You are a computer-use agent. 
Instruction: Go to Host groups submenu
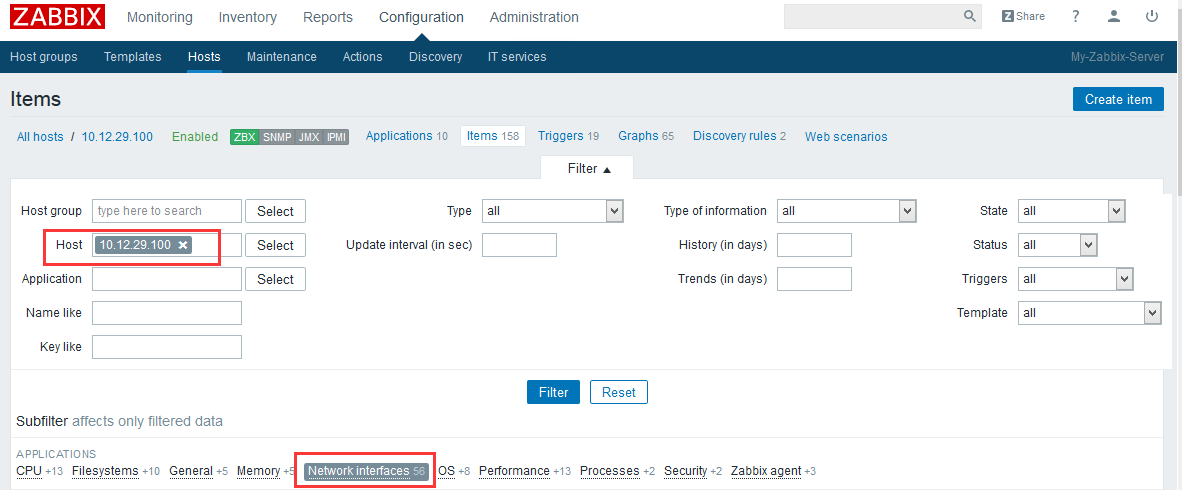[x=44, y=57]
